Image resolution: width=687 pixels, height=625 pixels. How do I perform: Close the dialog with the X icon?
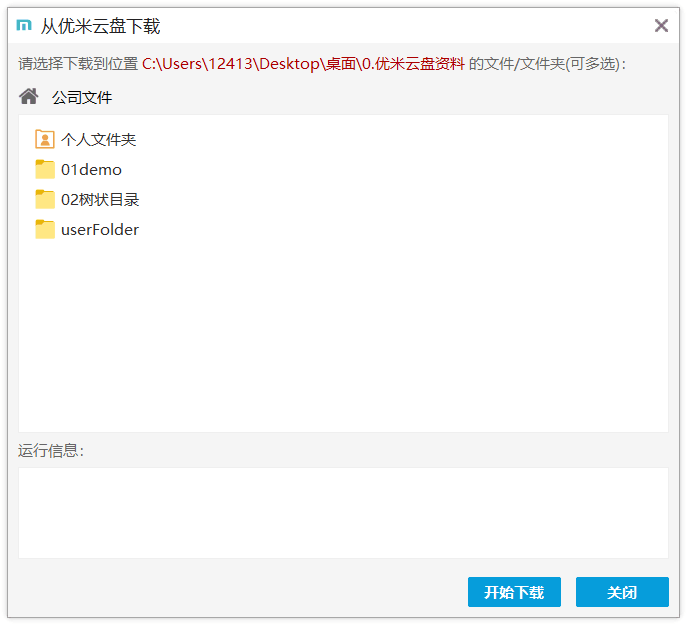click(661, 25)
